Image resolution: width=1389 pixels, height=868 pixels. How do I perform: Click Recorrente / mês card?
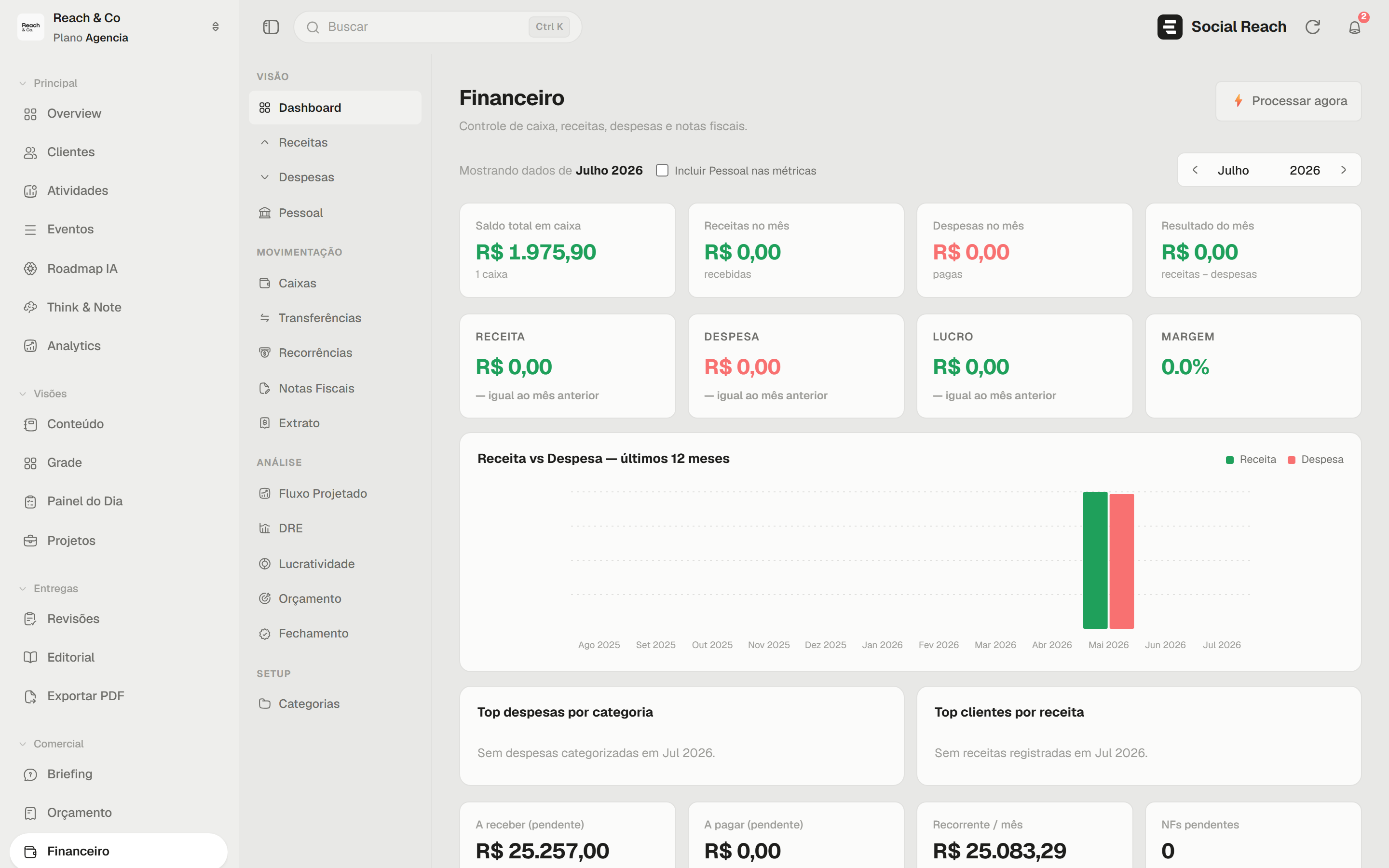click(x=1024, y=835)
